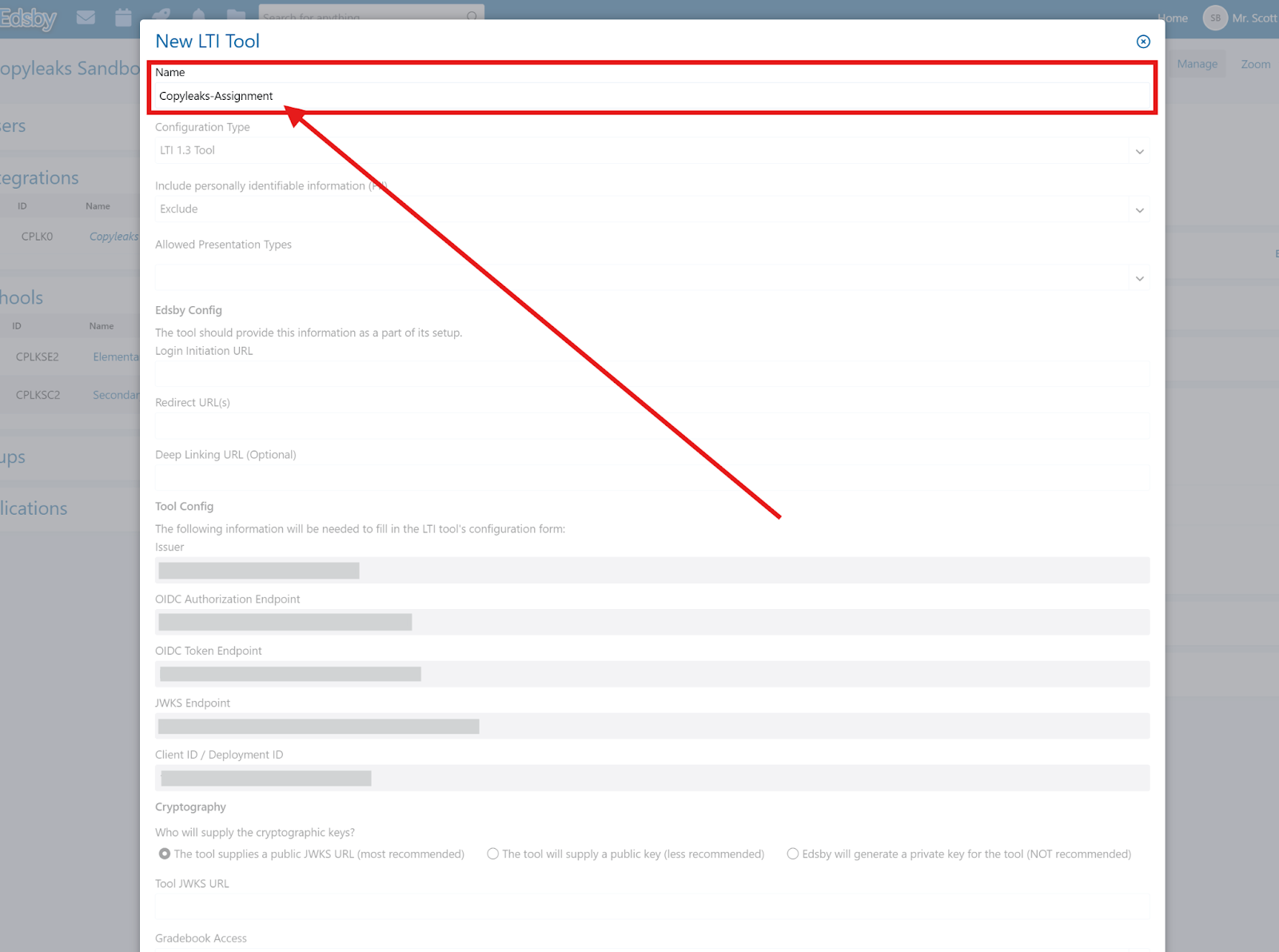Click the 'Edsby Config' section heading
Image resolution: width=1279 pixels, height=952 pixels.
pyautogui.click(x=189, y=310)
